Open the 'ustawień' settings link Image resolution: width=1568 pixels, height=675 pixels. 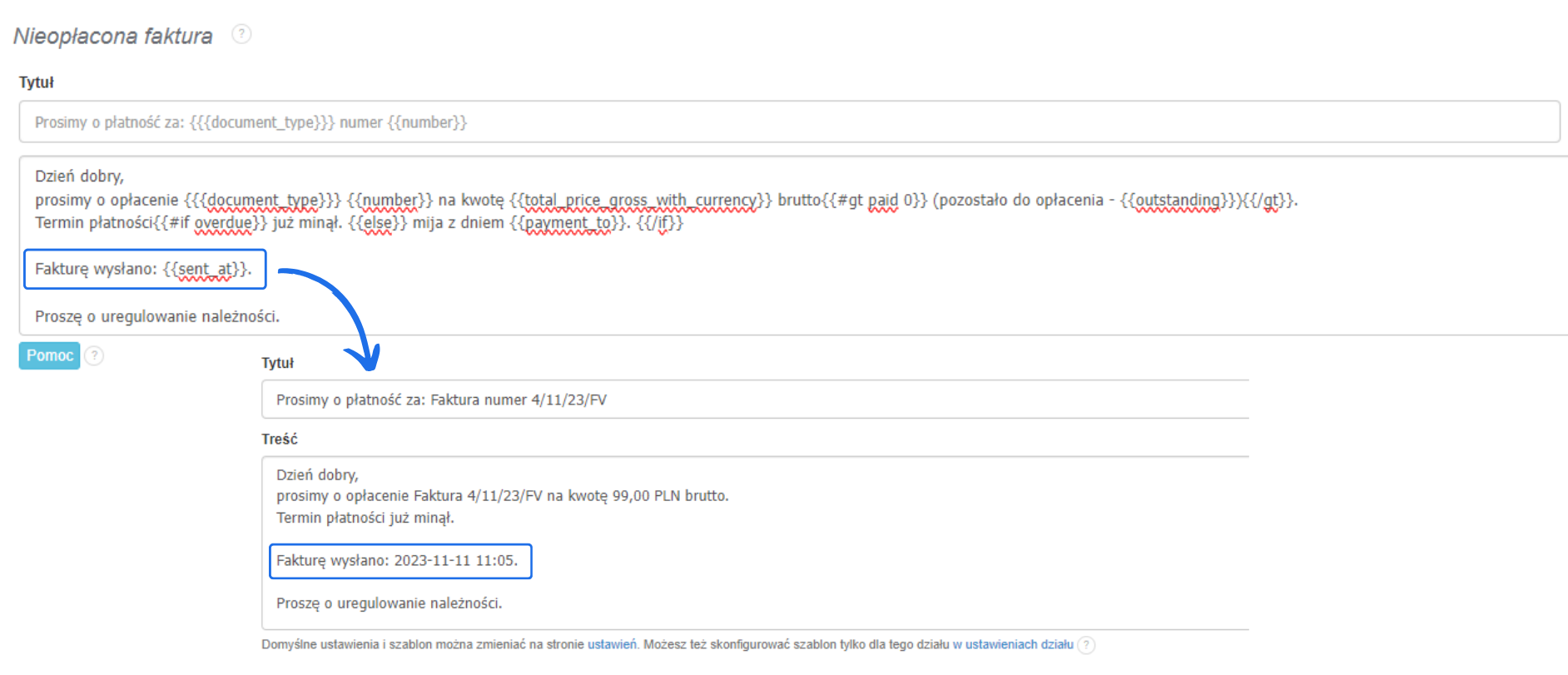612,644
